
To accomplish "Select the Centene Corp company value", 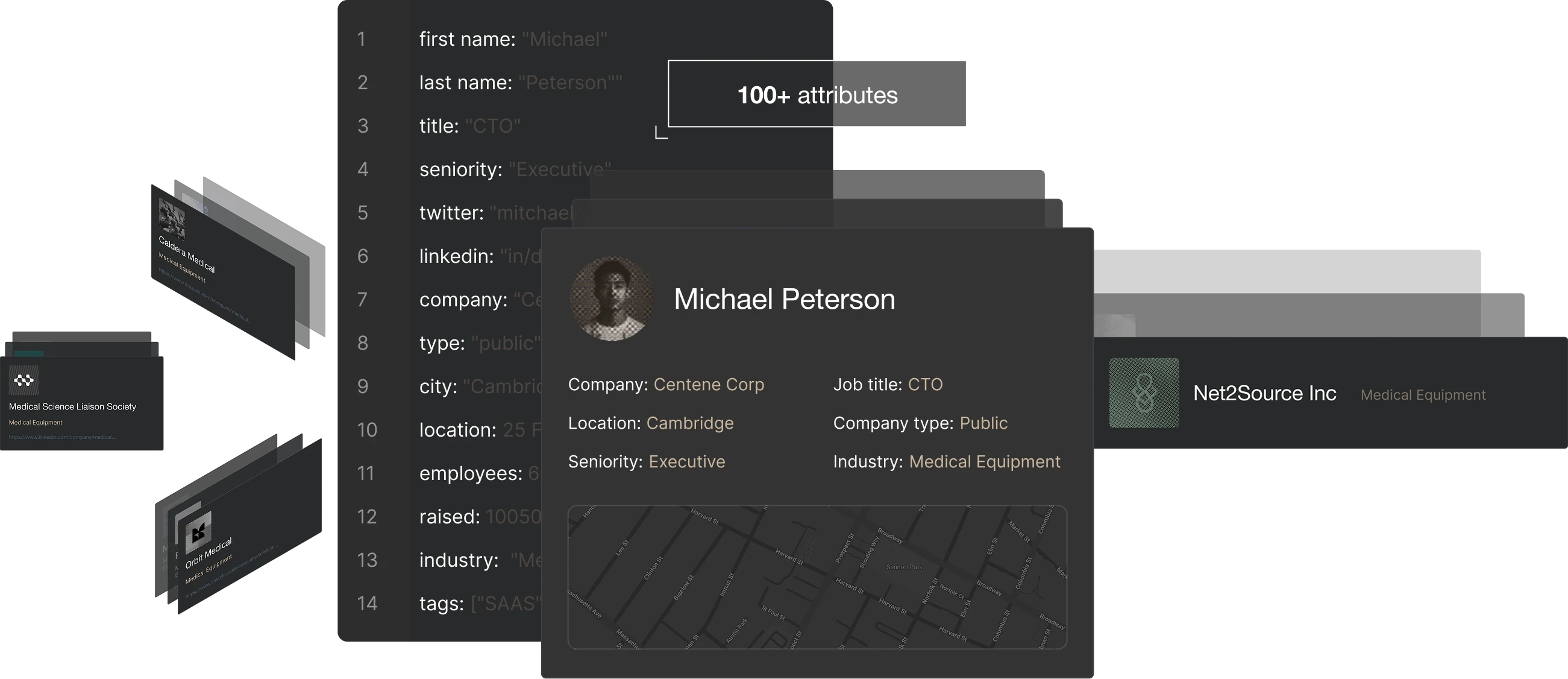I will tap(709, 384).
